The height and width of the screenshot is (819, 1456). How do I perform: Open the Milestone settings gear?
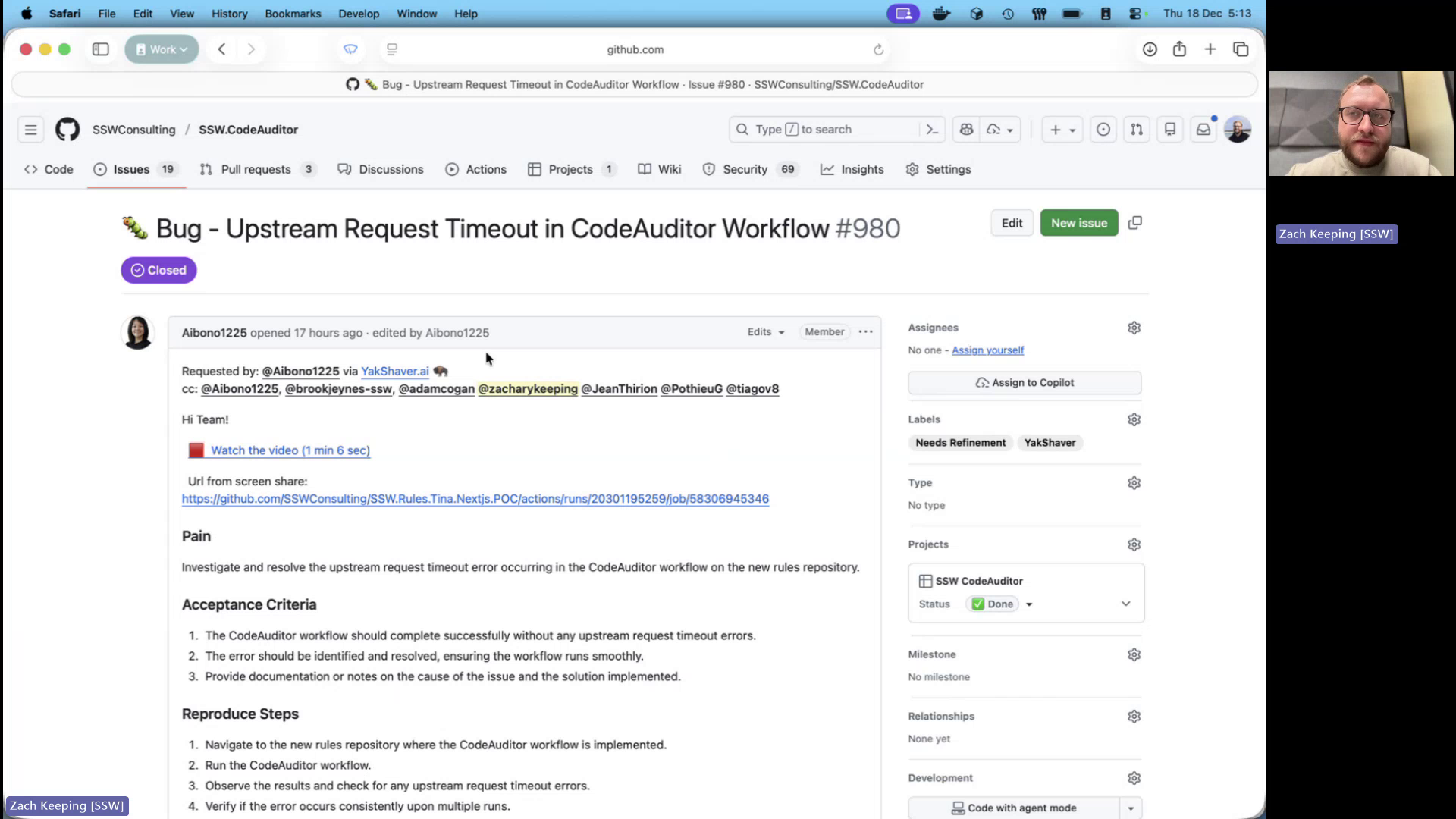point(1134,654)
